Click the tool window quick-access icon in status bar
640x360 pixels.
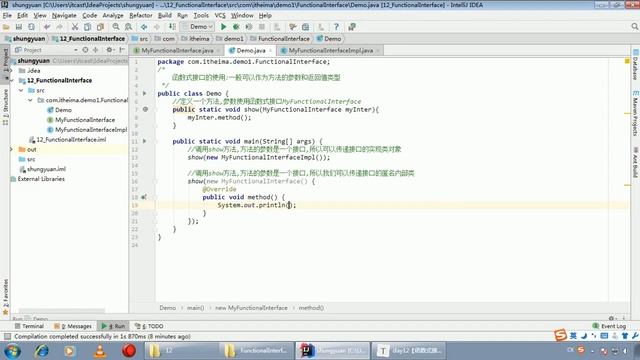pos(7,336)
